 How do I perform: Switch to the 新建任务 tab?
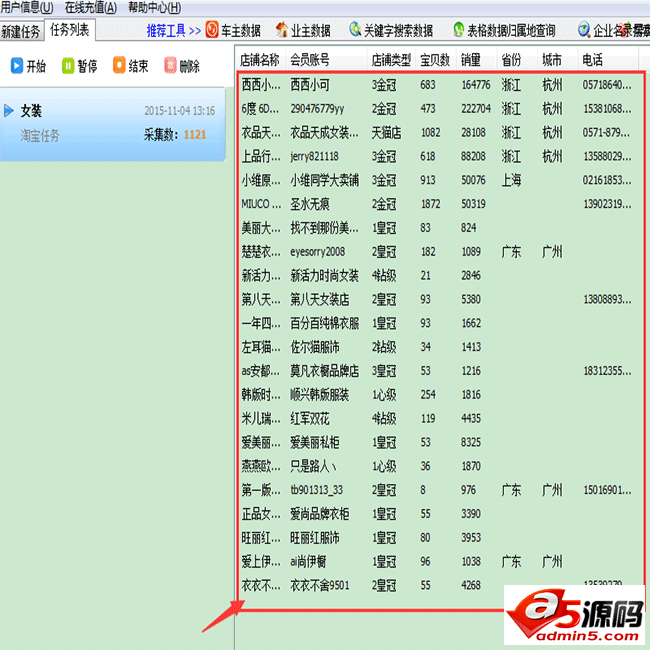click(x=22, y=31)
